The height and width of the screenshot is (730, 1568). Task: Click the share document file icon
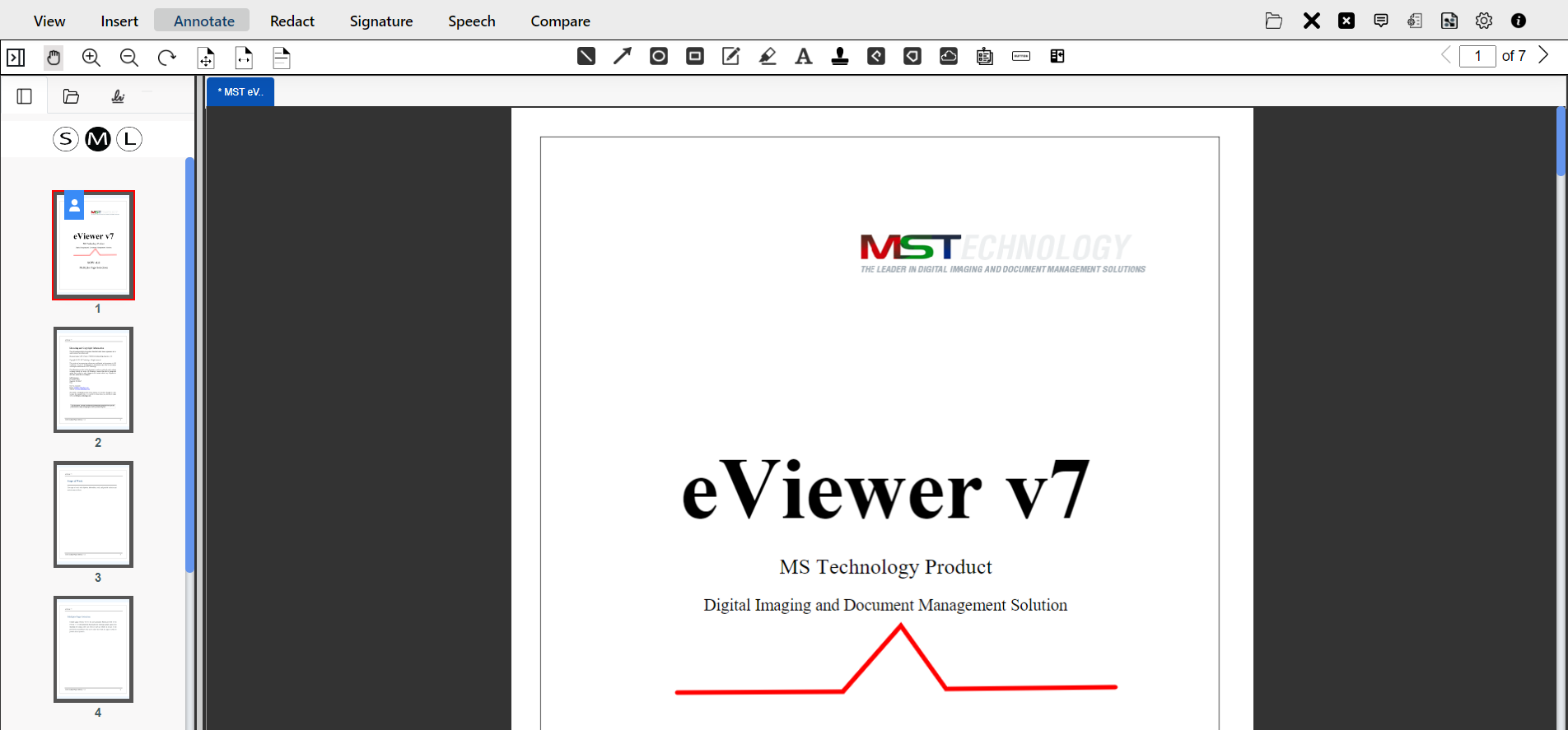(1449, 21)
